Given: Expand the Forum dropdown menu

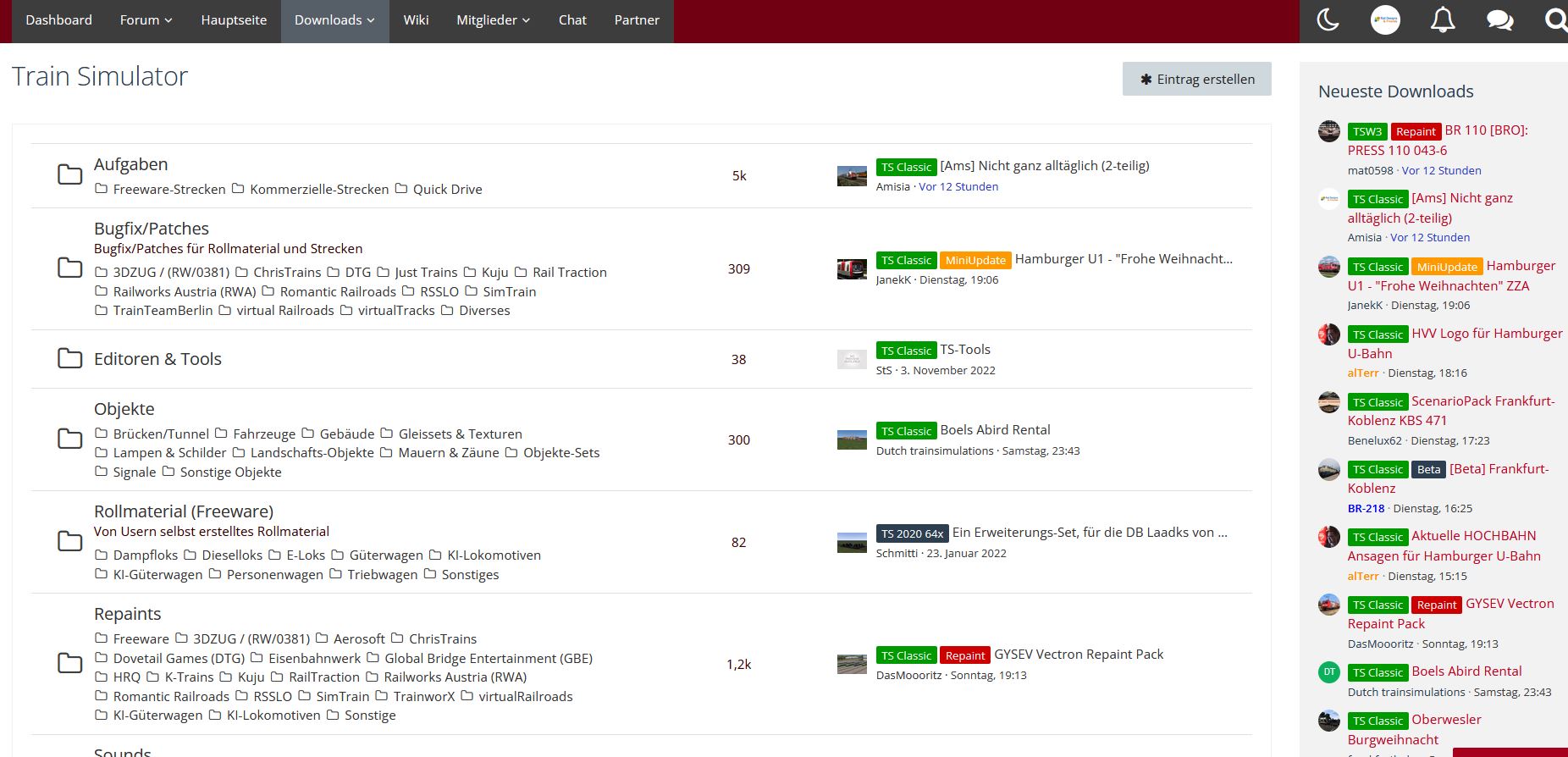Looking at the screenshot, I should pyautogui.click(x=146, y=20).
